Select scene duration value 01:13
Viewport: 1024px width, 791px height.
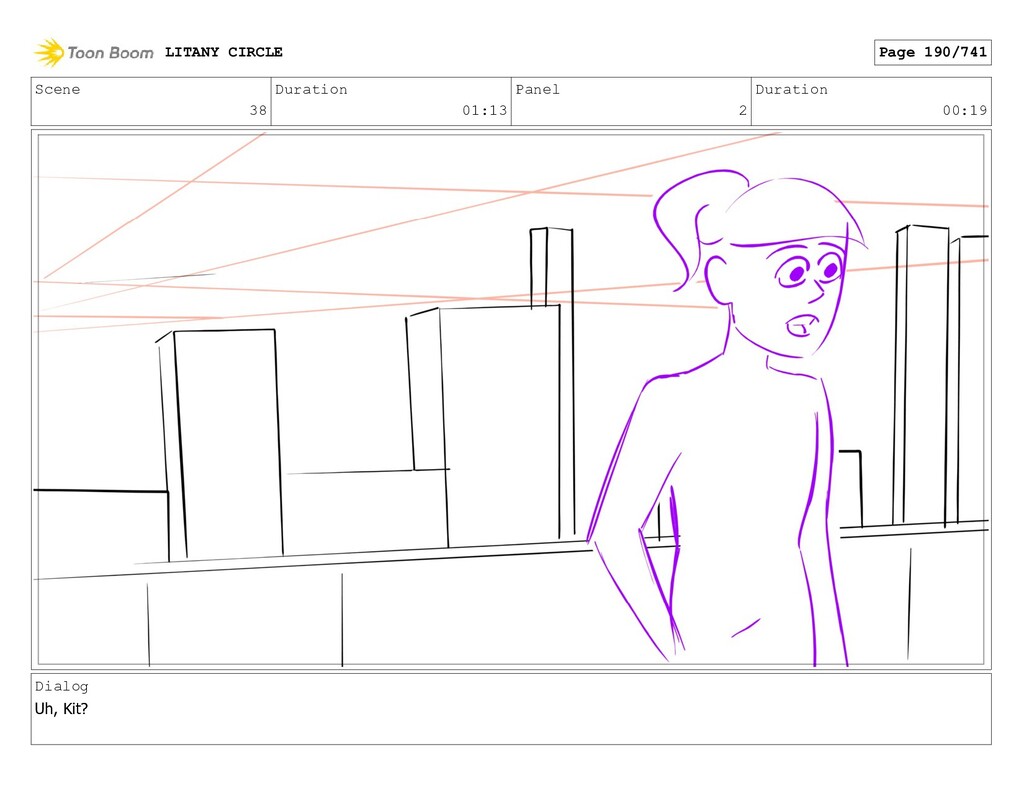coord(485,110)
